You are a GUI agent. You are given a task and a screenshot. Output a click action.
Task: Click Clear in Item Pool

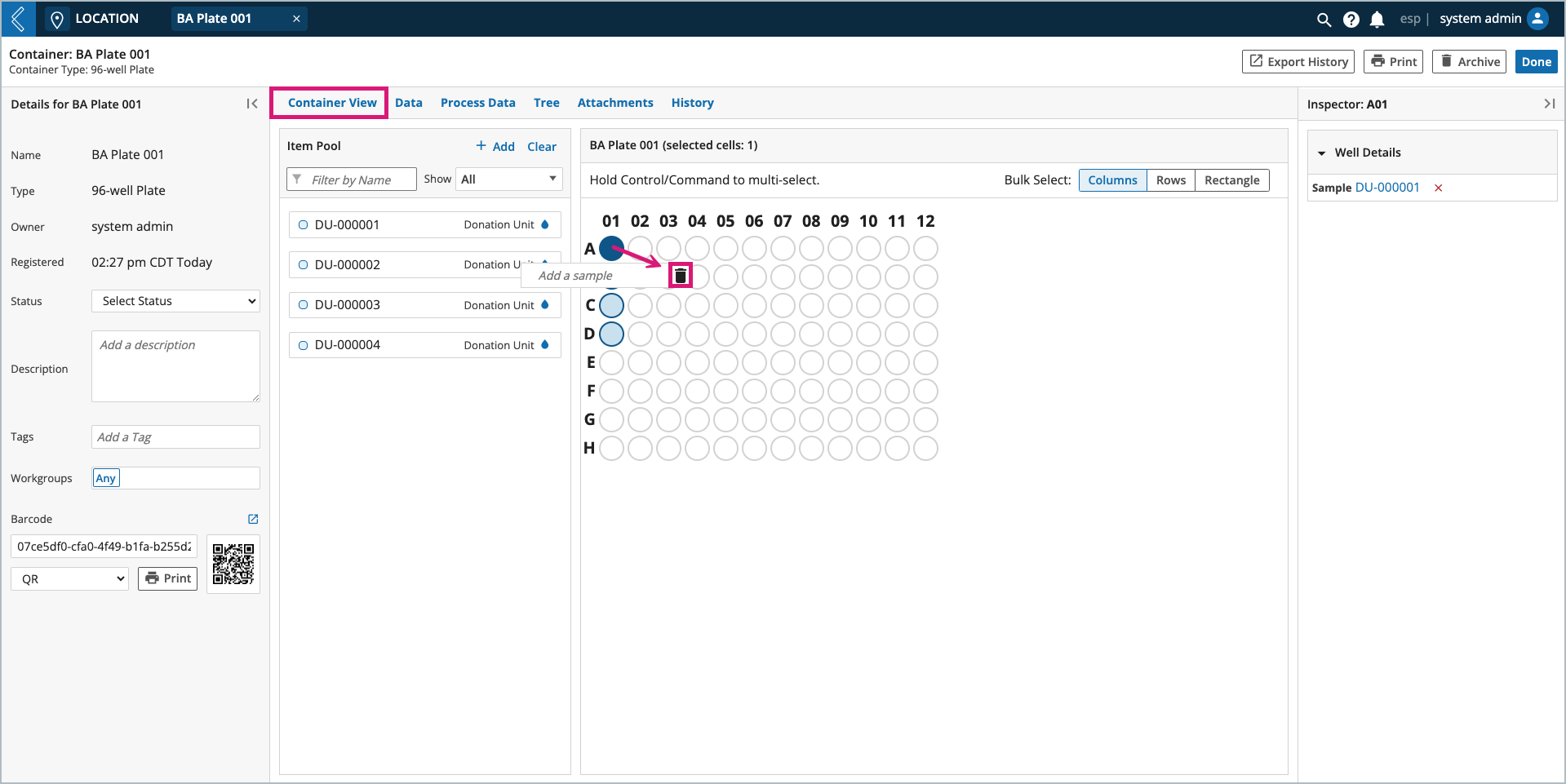click(542, 147)
